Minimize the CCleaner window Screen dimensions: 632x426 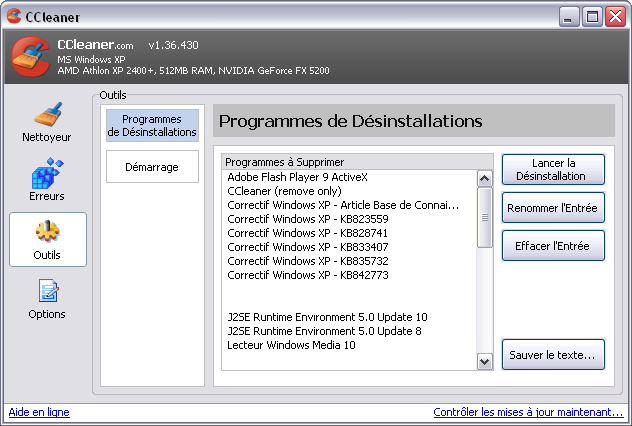pos(569,17)
